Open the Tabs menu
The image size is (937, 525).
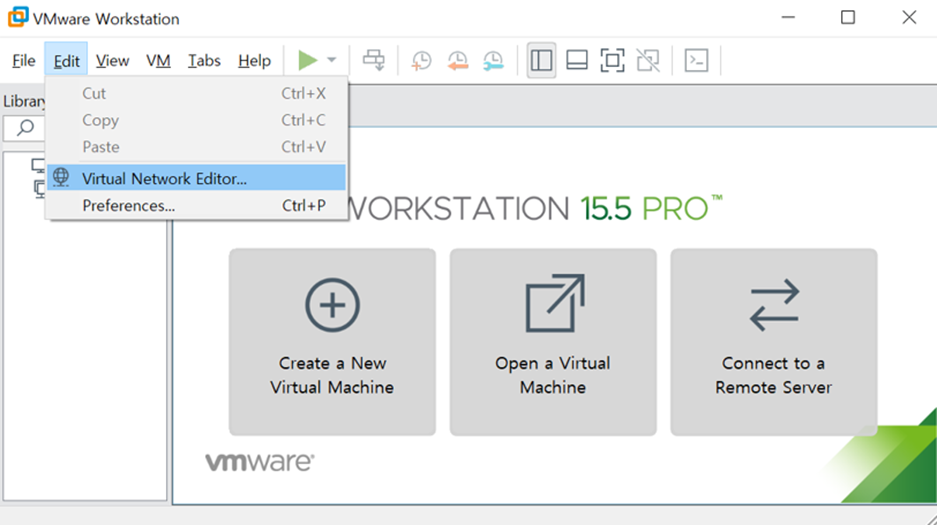204,60
